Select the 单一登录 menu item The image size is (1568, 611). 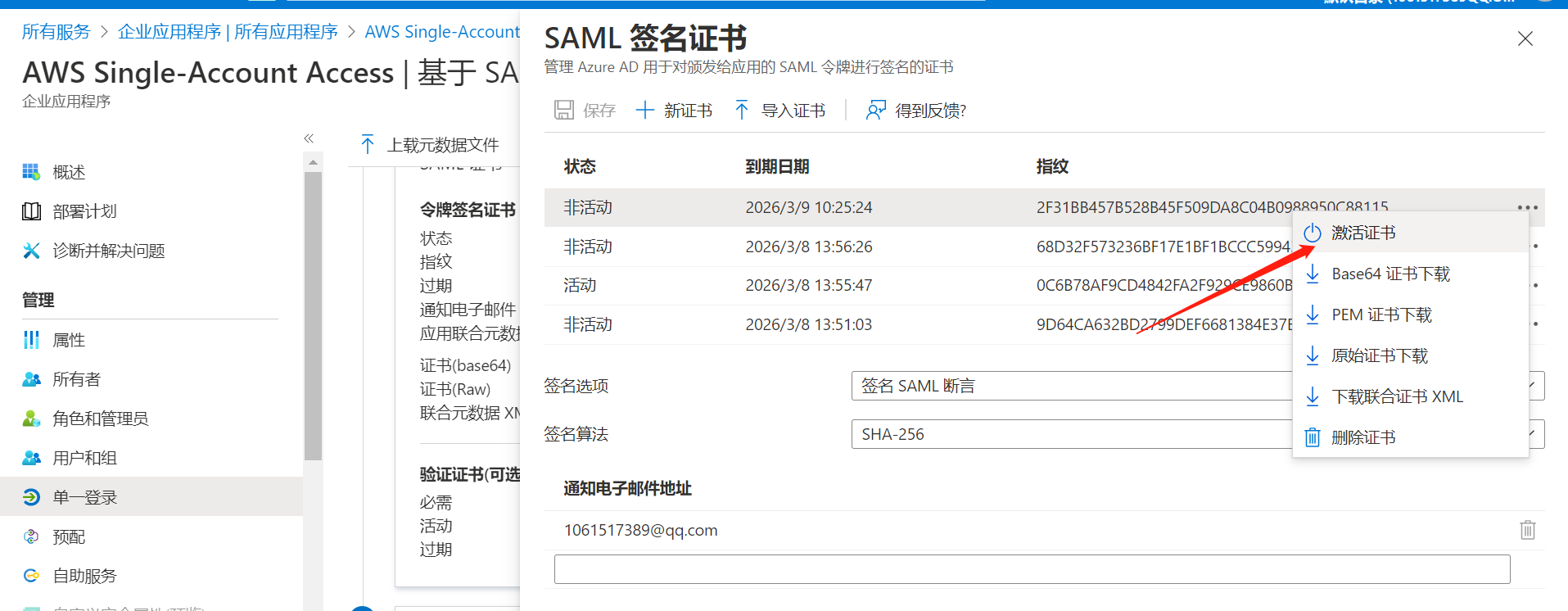coord(84,497)
